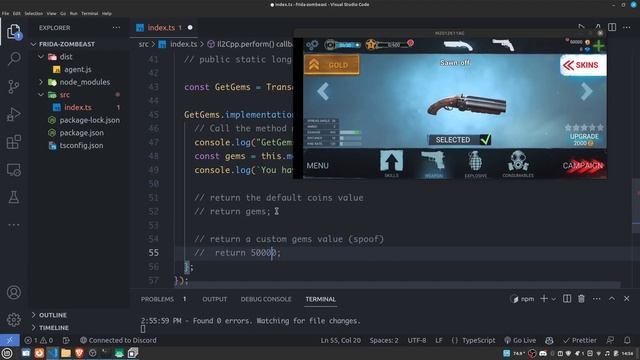Open the Accounts menu icon
The image size is (640, 360).
tap(13, 292)
